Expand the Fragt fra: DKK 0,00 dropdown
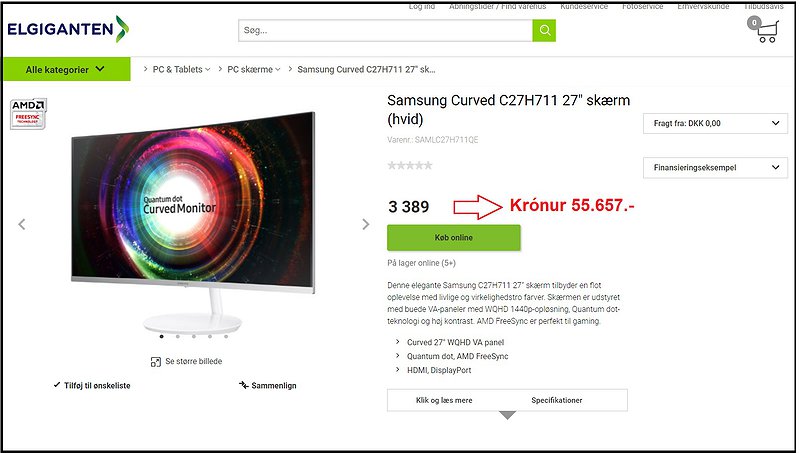Viewport: 800px width, 453px height. [x=715, y=123]
